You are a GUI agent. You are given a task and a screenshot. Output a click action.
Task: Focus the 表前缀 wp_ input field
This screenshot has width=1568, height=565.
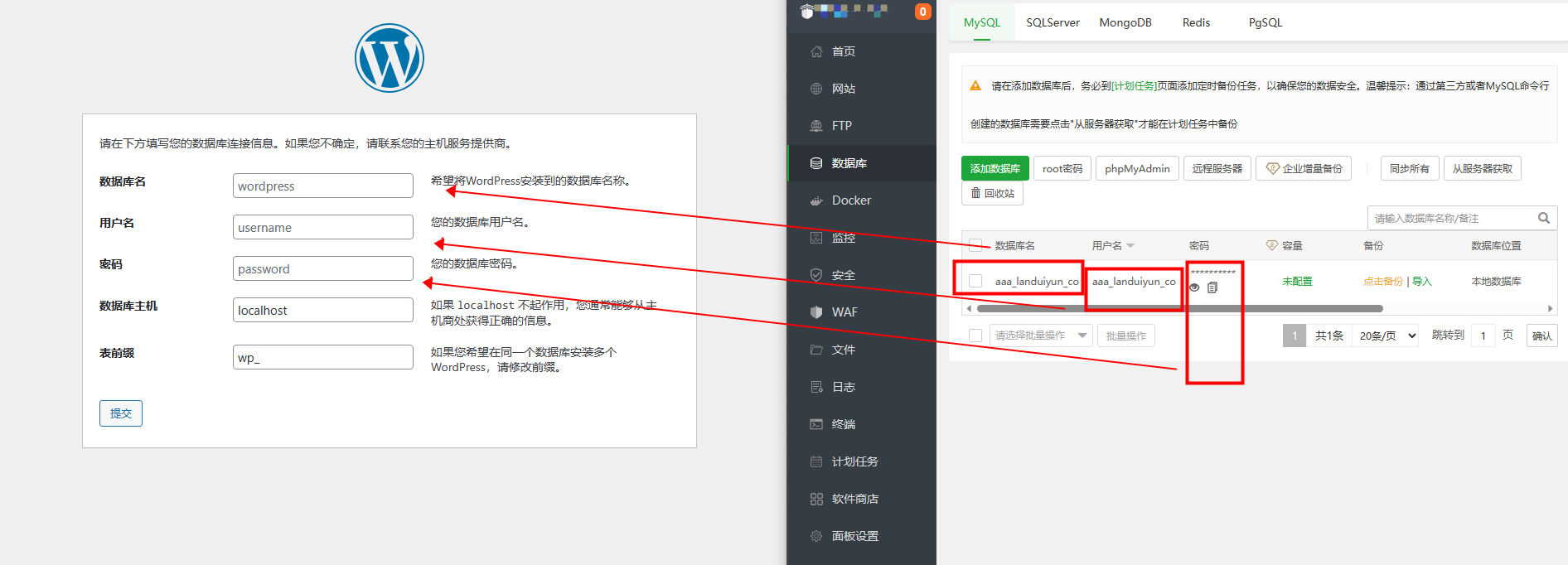(323, 357)
